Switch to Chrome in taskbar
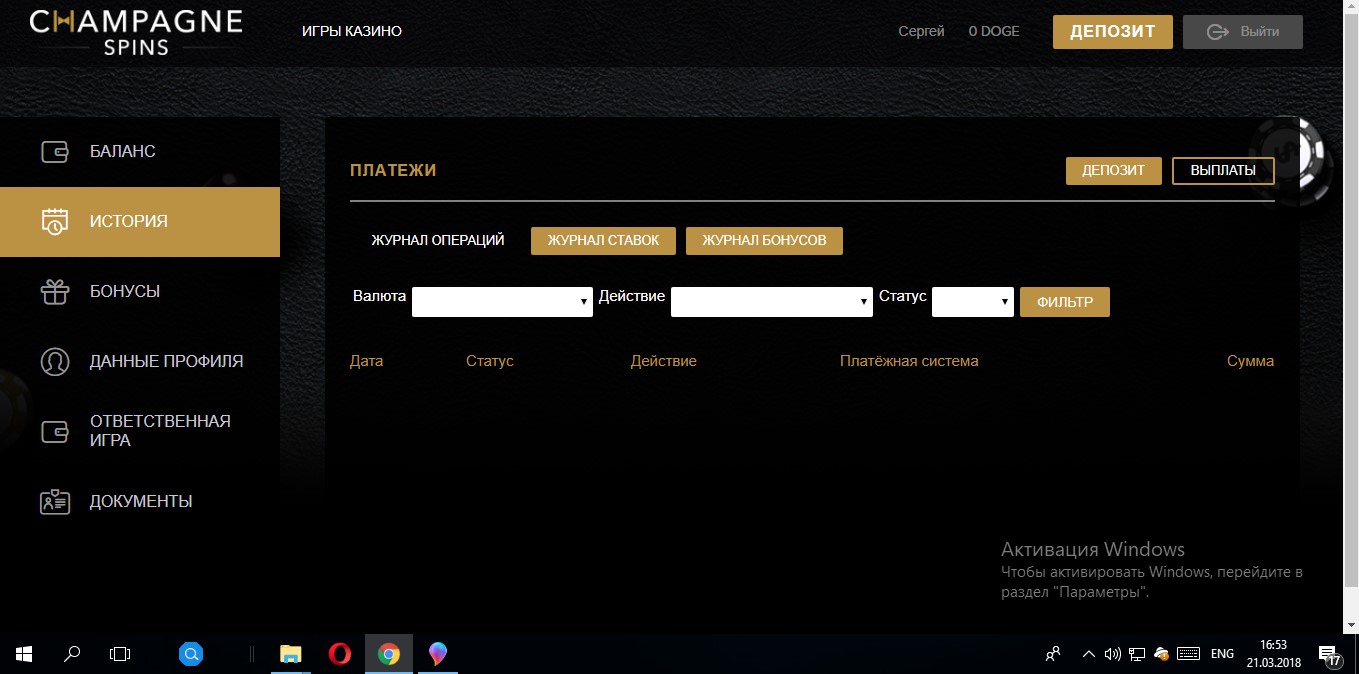The height and width of the screenshot is (674, 1359). coord(388,654)
